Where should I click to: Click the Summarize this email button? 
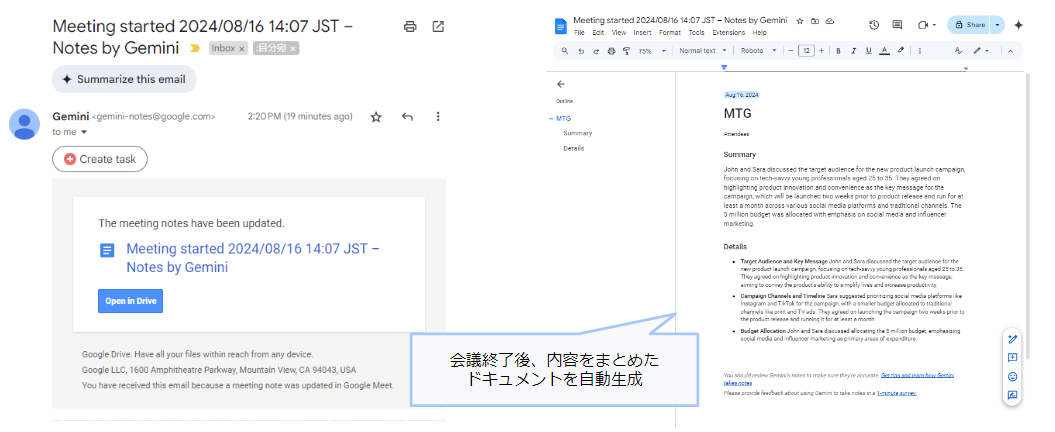(124, 79)
